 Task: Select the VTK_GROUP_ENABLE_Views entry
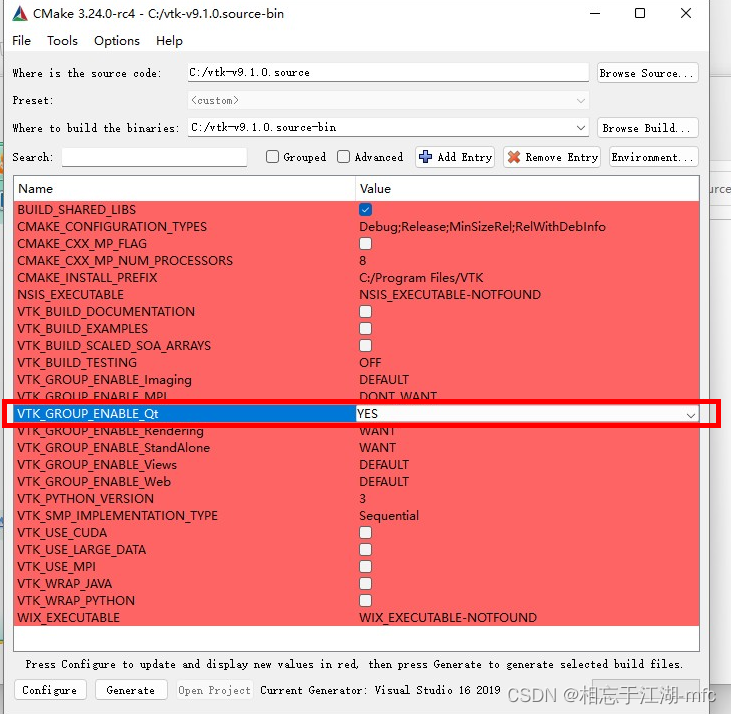[97, 465]
